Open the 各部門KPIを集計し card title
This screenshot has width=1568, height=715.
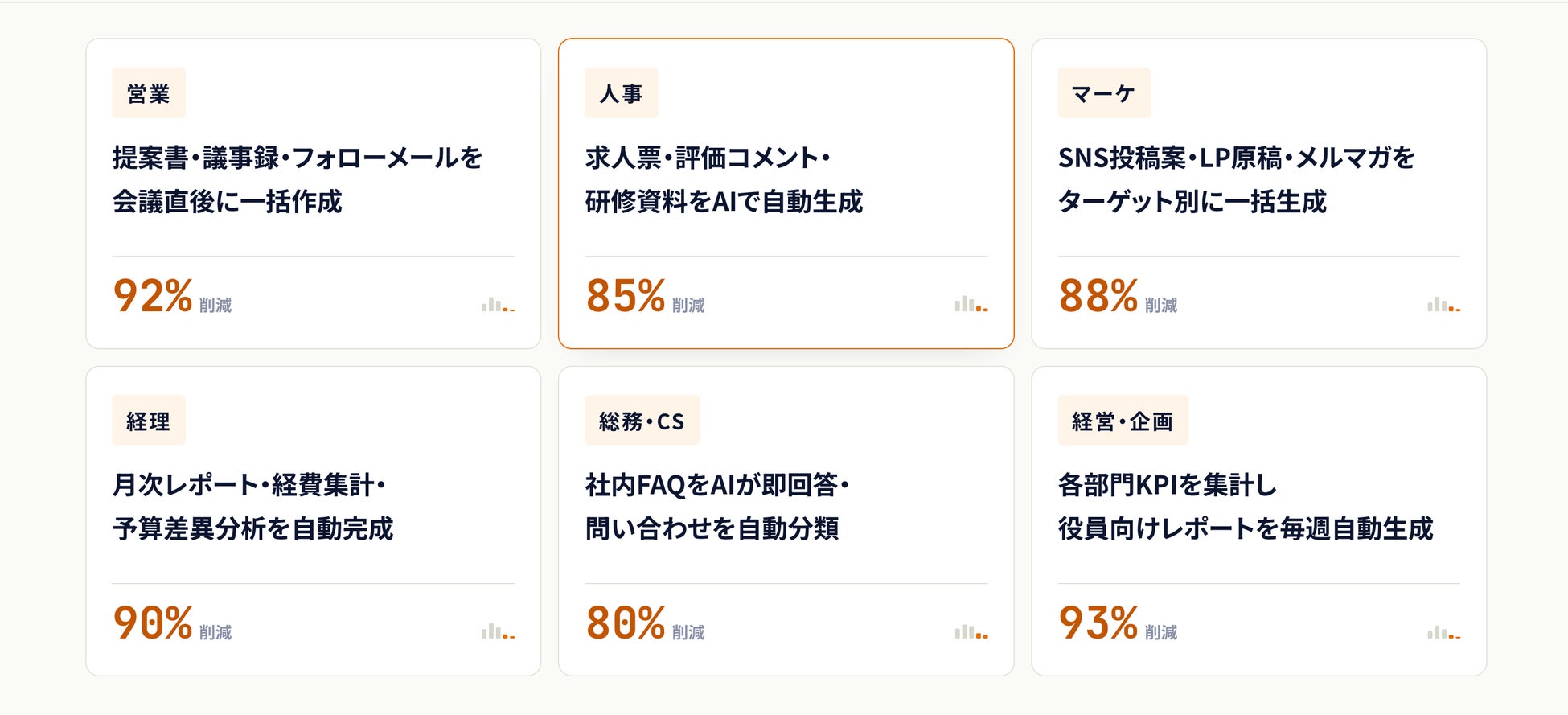click(x=1246, y=507)
